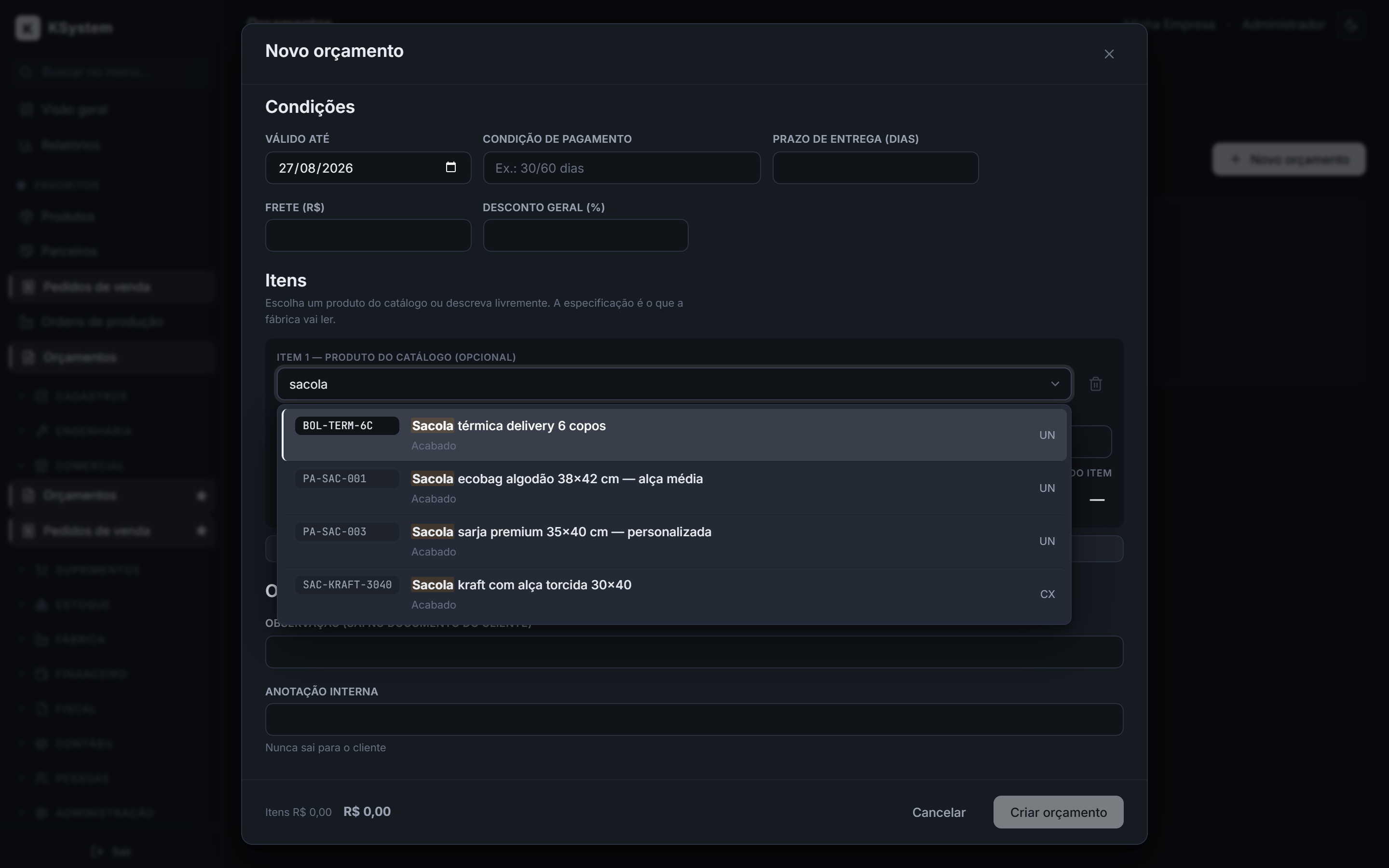The image size is (1389, 868).
Task: Choose Sacola ecobag algodão 38×42 cm option
Action: (x=674, y=488)
